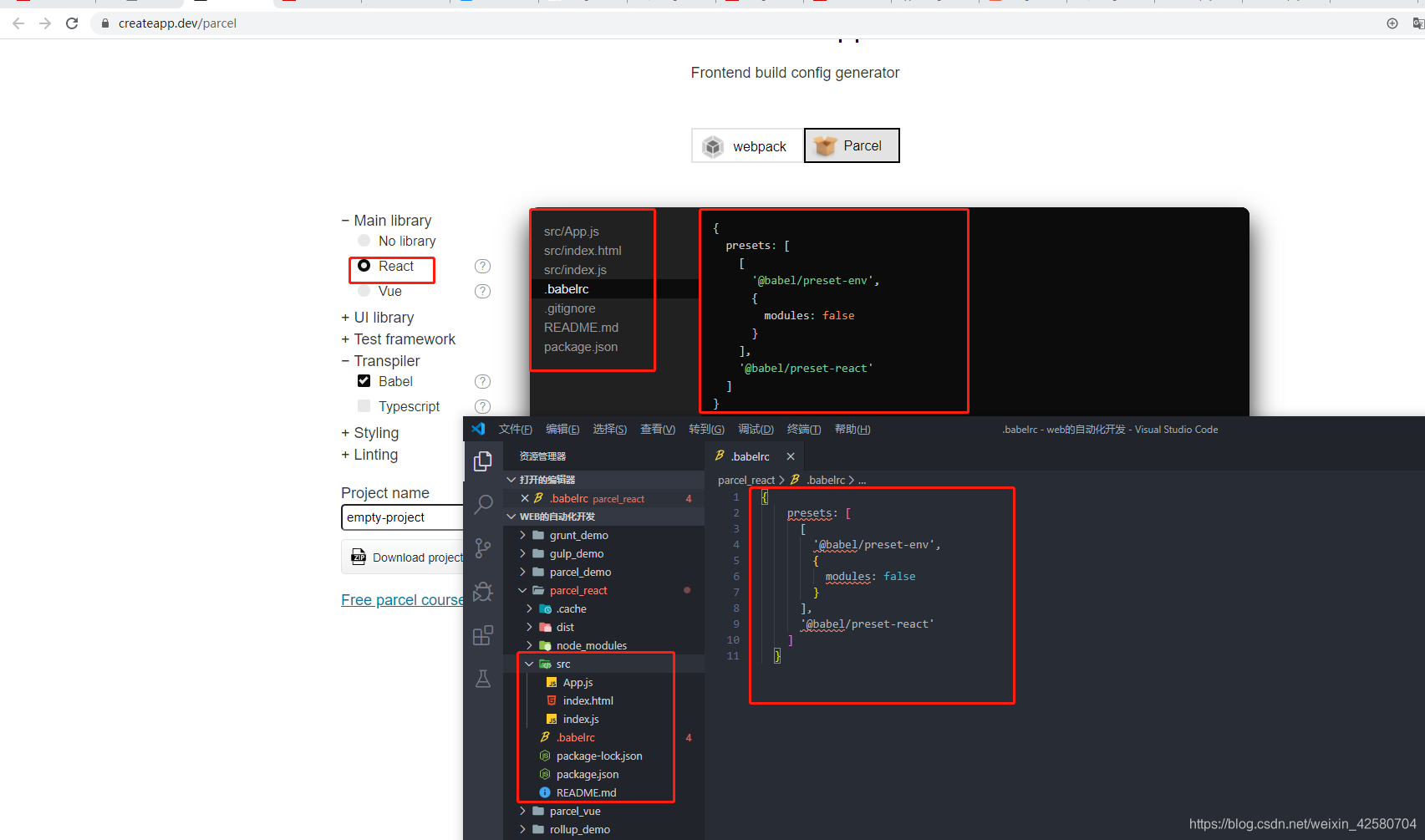Close .babelrc in the open editors list

coord(525,498)
